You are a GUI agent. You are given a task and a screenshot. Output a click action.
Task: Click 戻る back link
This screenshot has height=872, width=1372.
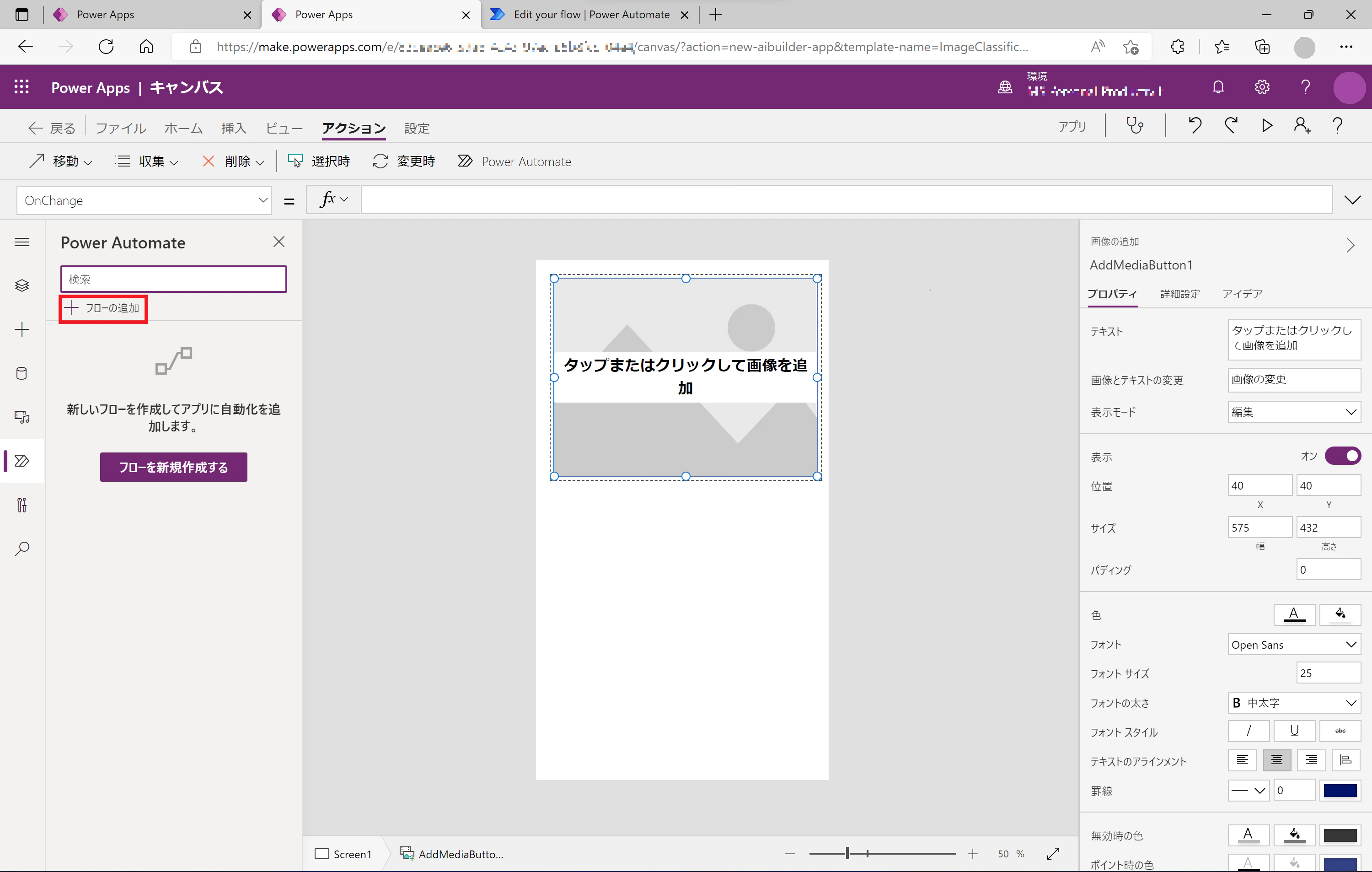tap(51, 128)
